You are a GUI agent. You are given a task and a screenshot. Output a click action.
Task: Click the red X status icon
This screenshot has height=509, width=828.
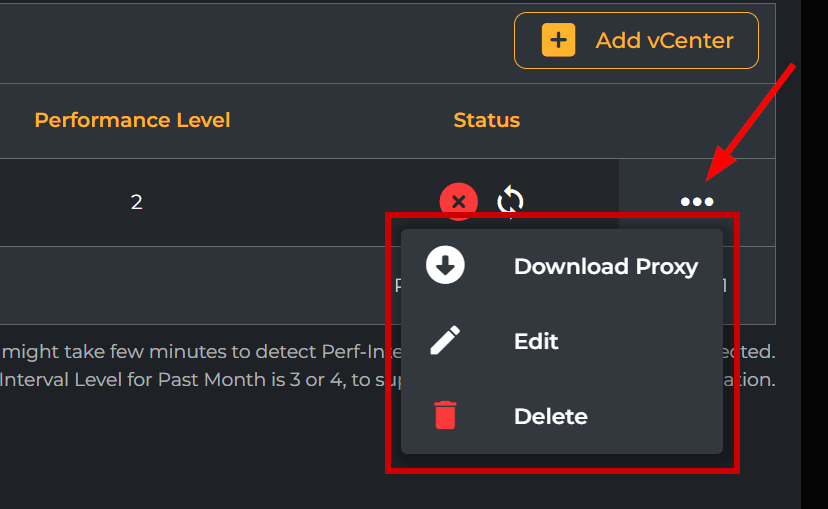458,202
